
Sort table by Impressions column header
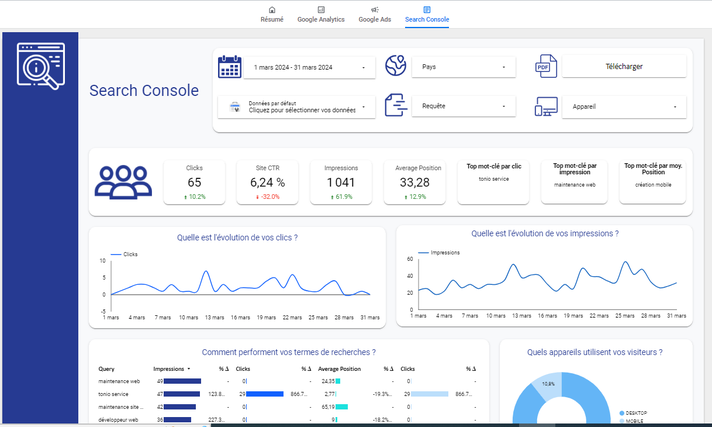tap(171, 369)
